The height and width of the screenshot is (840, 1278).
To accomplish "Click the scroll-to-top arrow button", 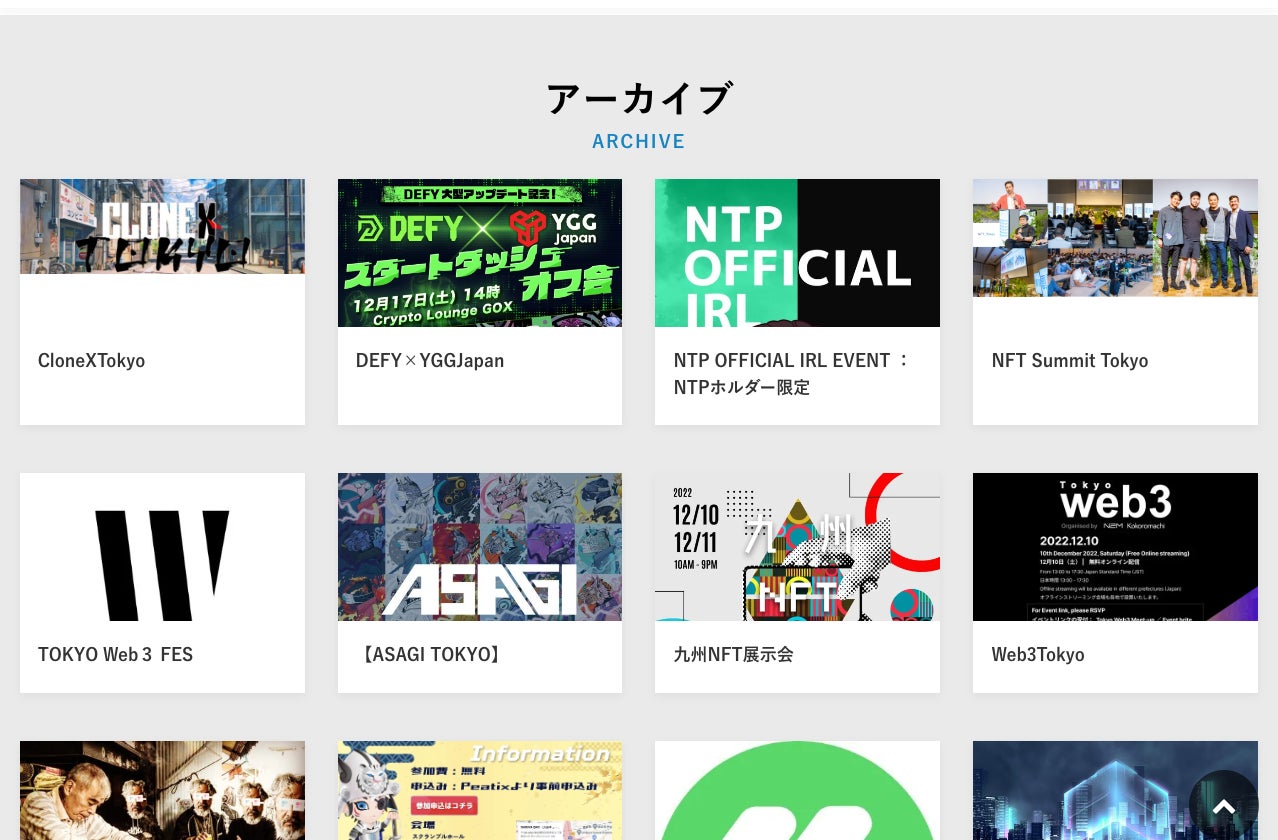I will [1223, 805].
